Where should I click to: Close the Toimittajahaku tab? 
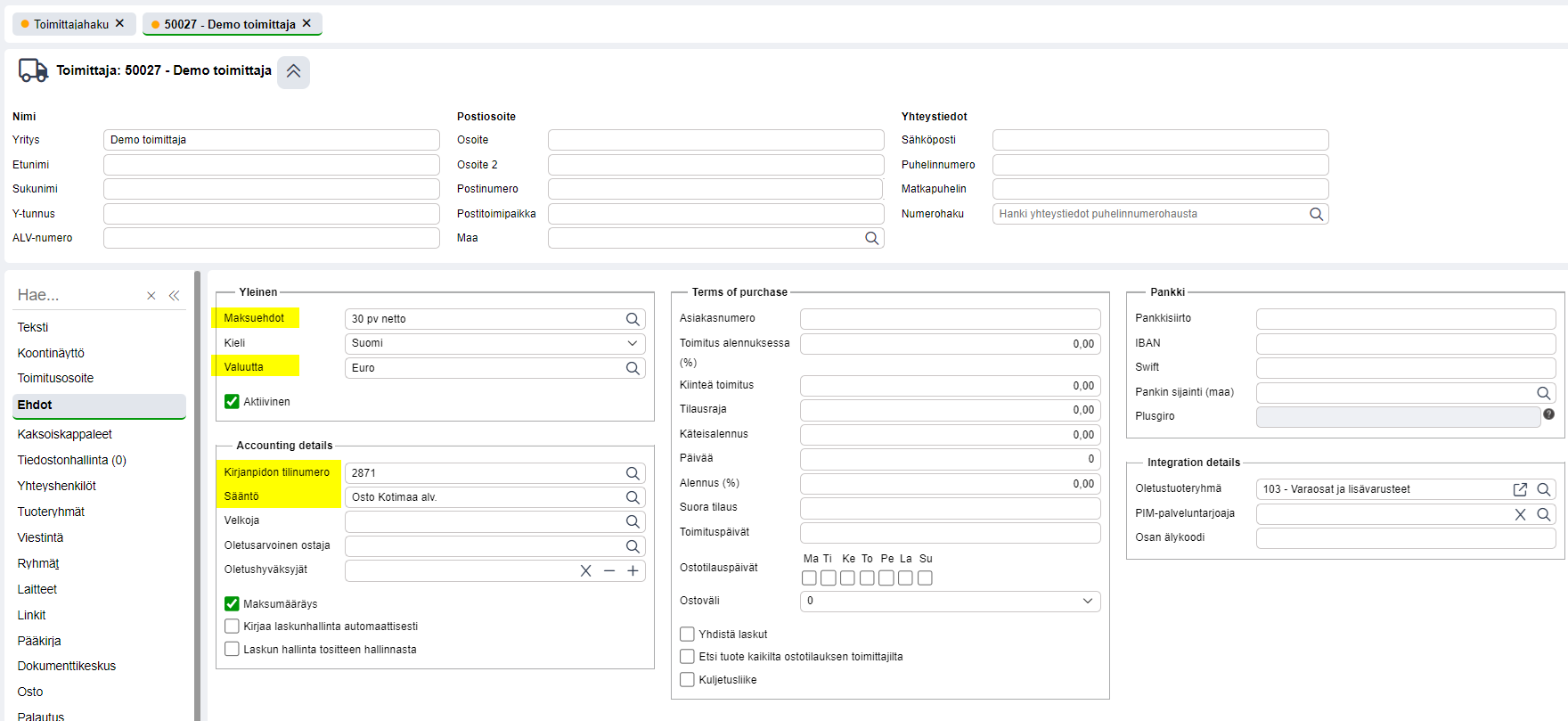[119, 23]
